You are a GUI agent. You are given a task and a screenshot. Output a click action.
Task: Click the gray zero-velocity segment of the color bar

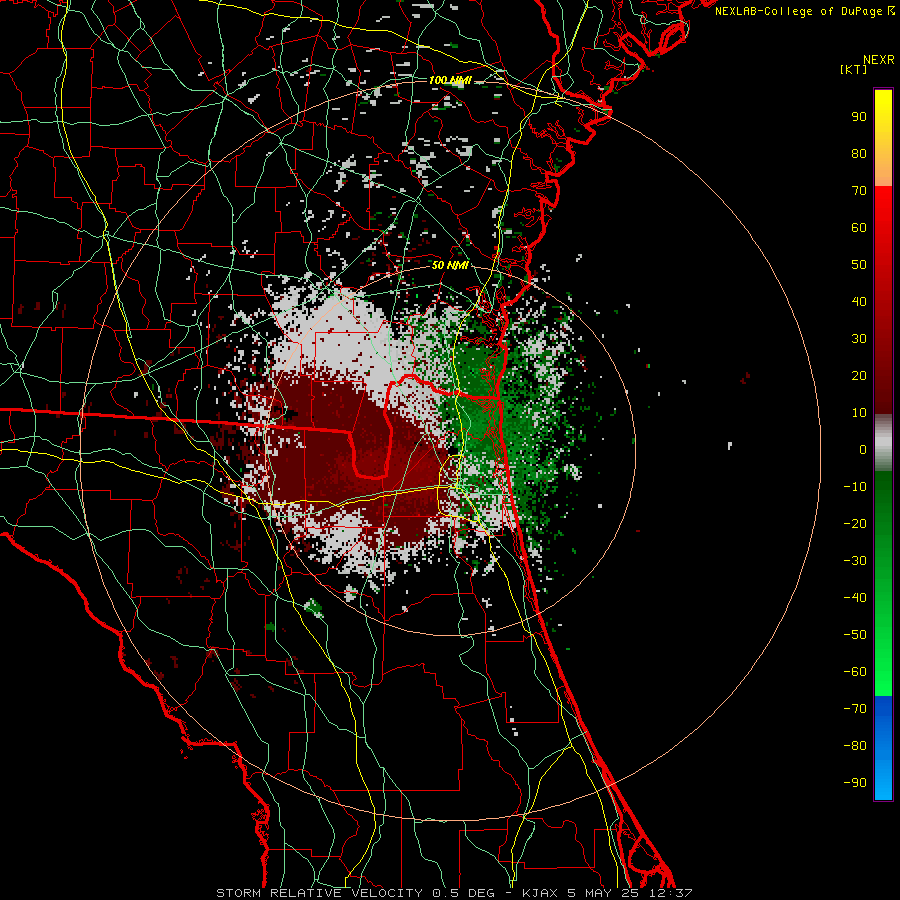pyautogui.click(x=883, y=443)
